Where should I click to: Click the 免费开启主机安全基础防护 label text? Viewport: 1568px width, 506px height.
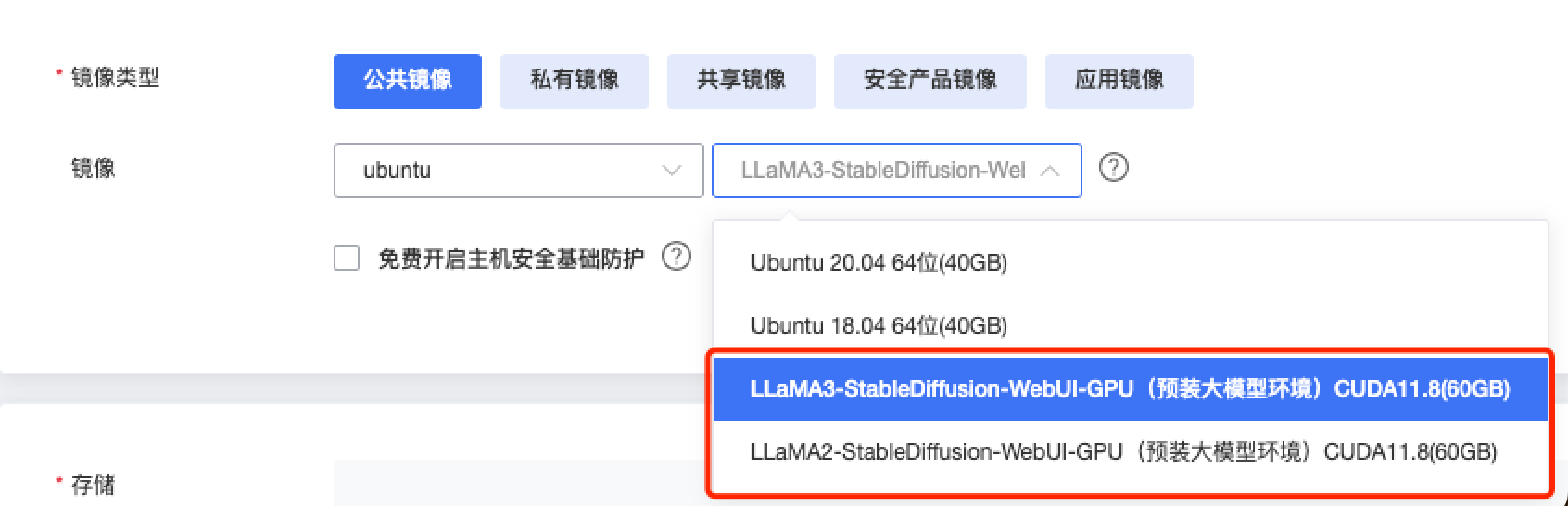pyautogui.click(x=511, y=259)
